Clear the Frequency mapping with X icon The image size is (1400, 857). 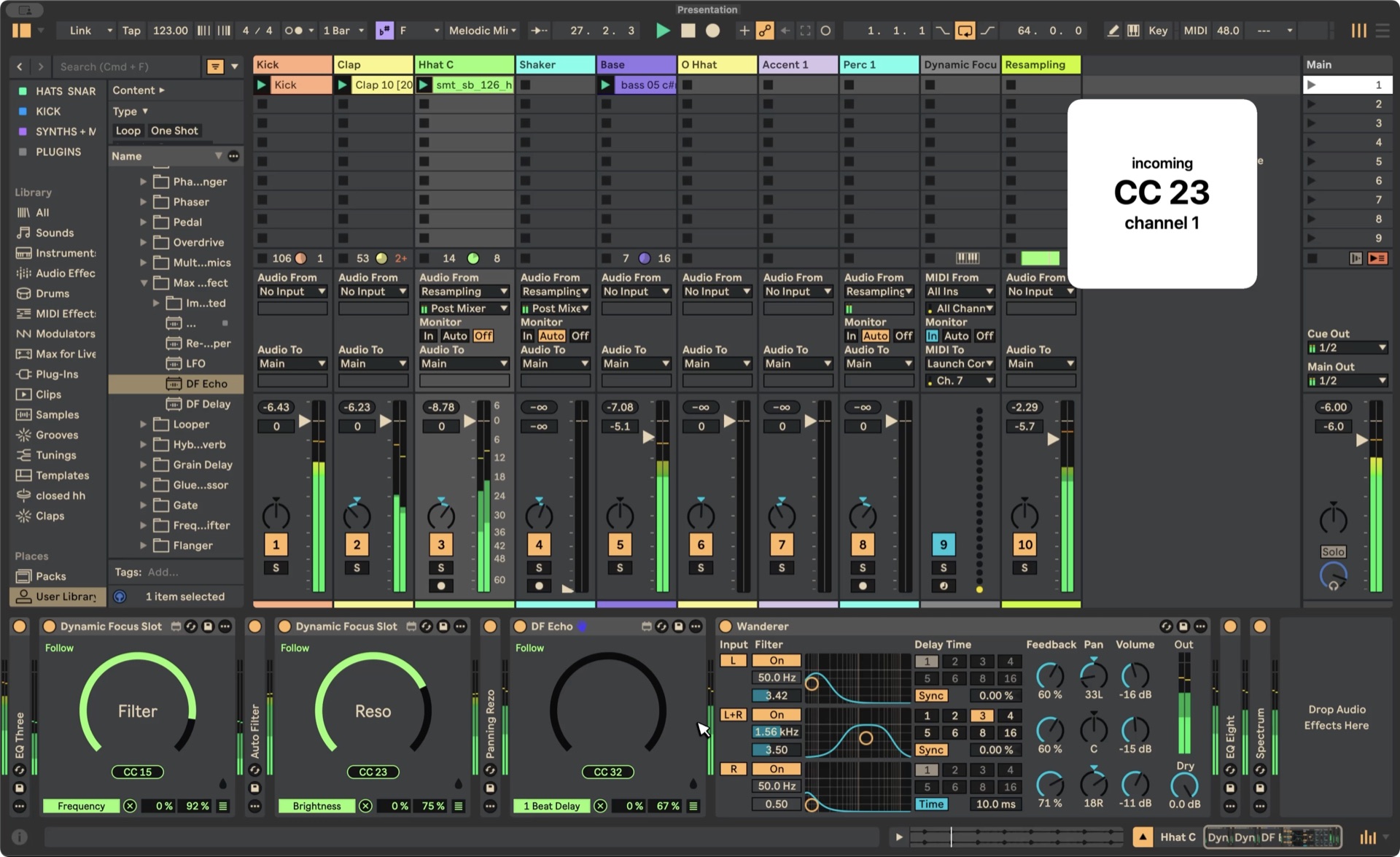[130, 806]
